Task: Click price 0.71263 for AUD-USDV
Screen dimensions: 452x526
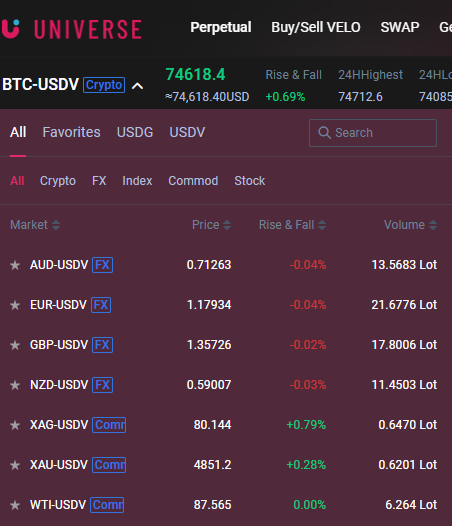Action: tap(209, 265)
